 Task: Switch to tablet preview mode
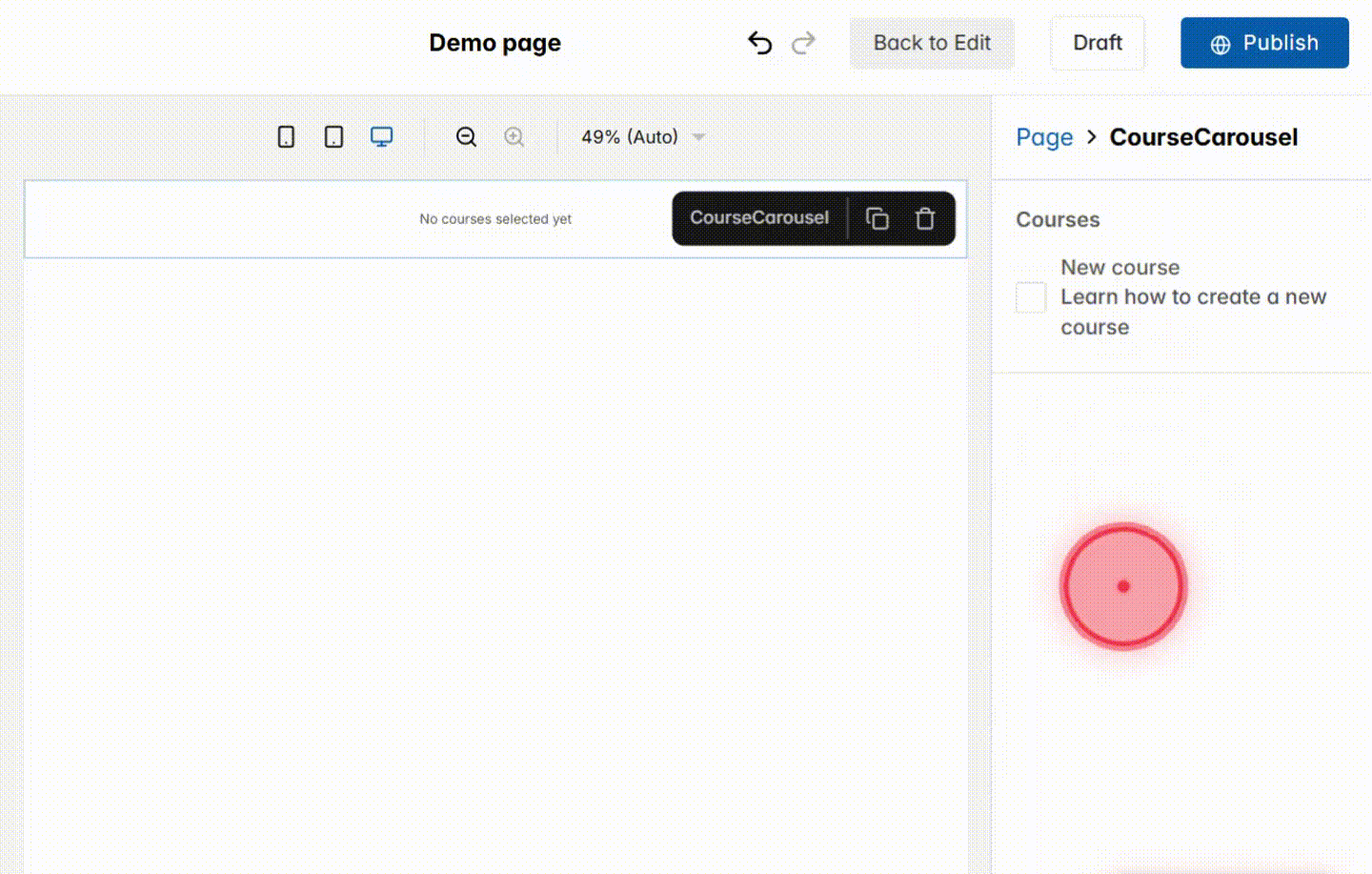[x=333, y=136]
